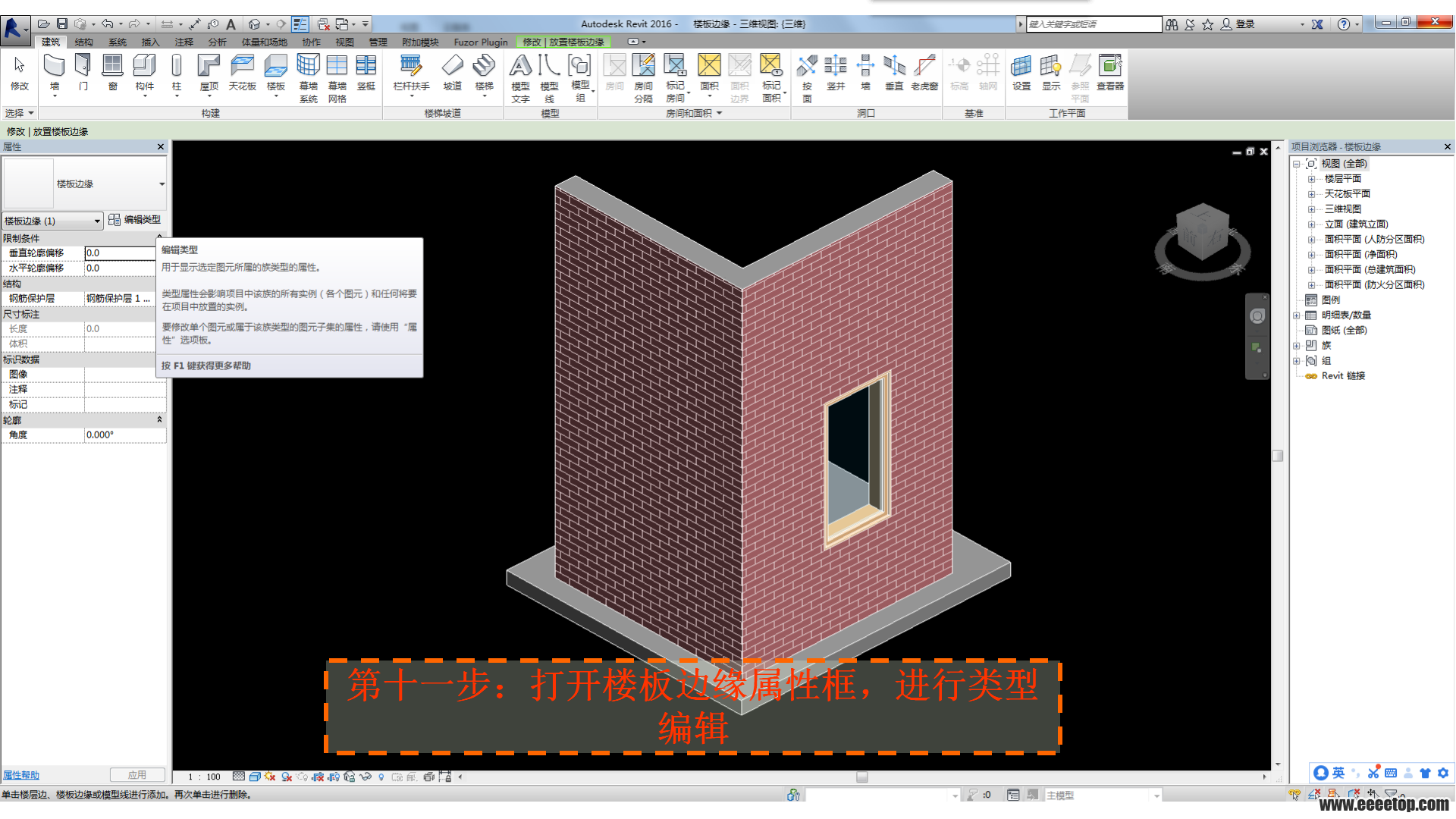Open the 属性帮助 link
The width and height of the screenshot is (1456, 819).
21,775
